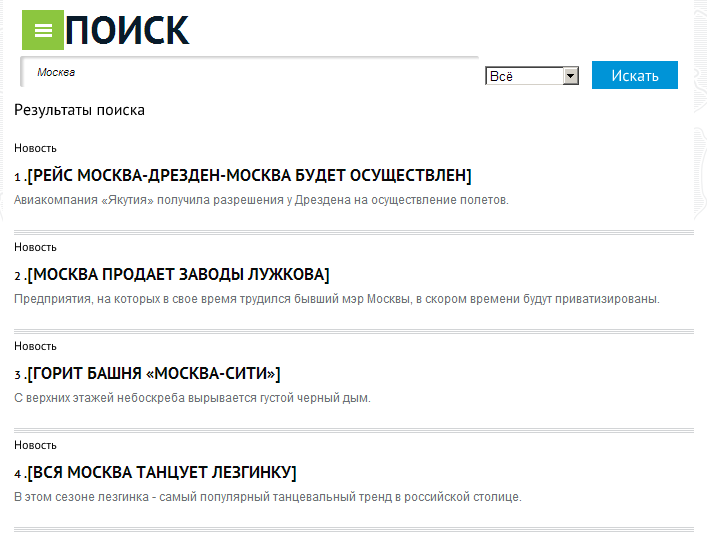Click into the search field containing 'Москва'

click(249, 72)
